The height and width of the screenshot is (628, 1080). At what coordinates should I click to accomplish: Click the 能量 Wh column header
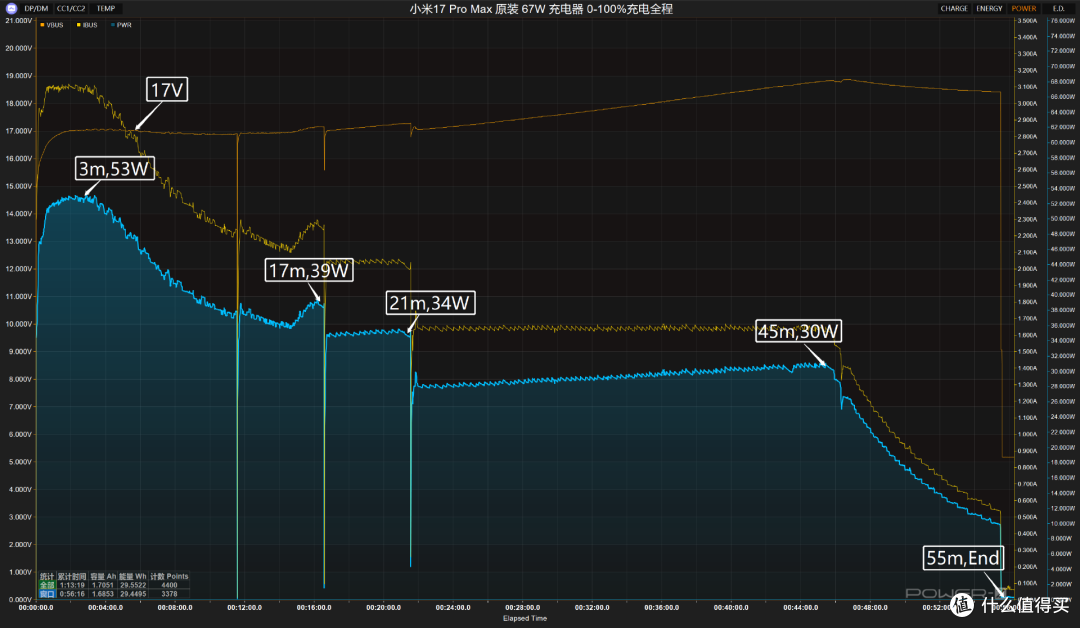[133, 576]
